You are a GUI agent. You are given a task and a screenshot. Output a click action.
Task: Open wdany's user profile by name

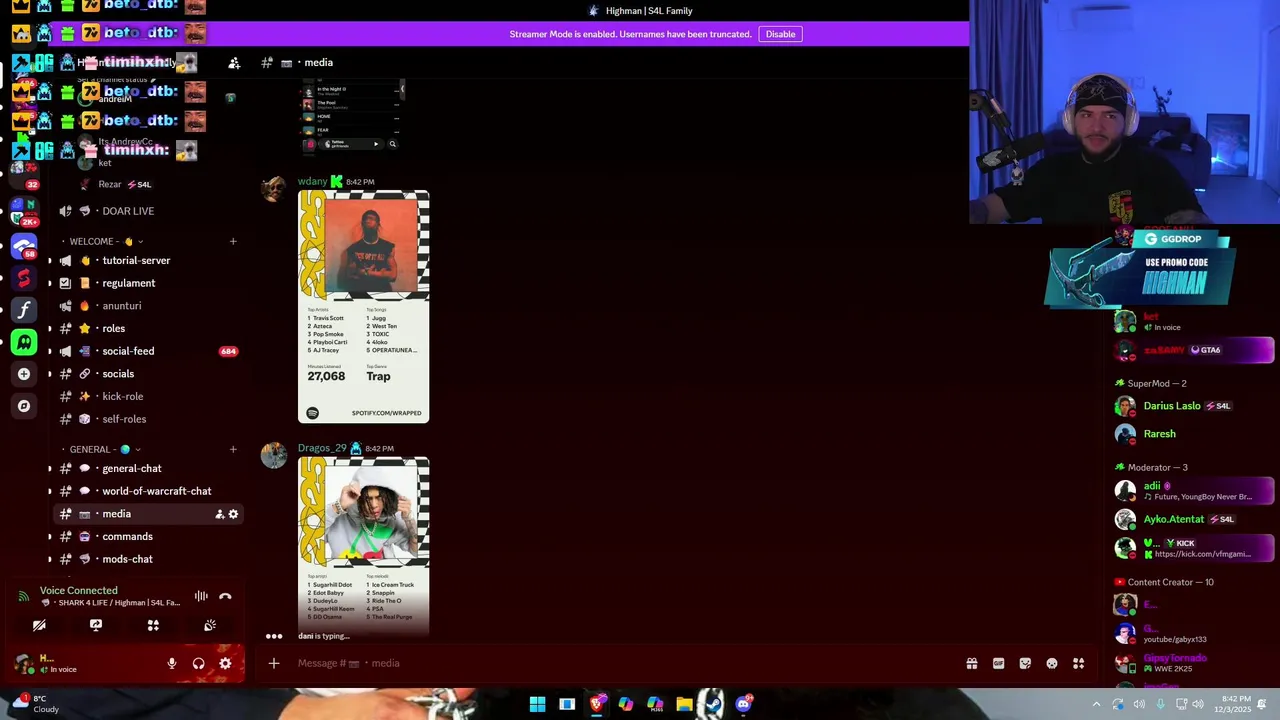(312, 181)
